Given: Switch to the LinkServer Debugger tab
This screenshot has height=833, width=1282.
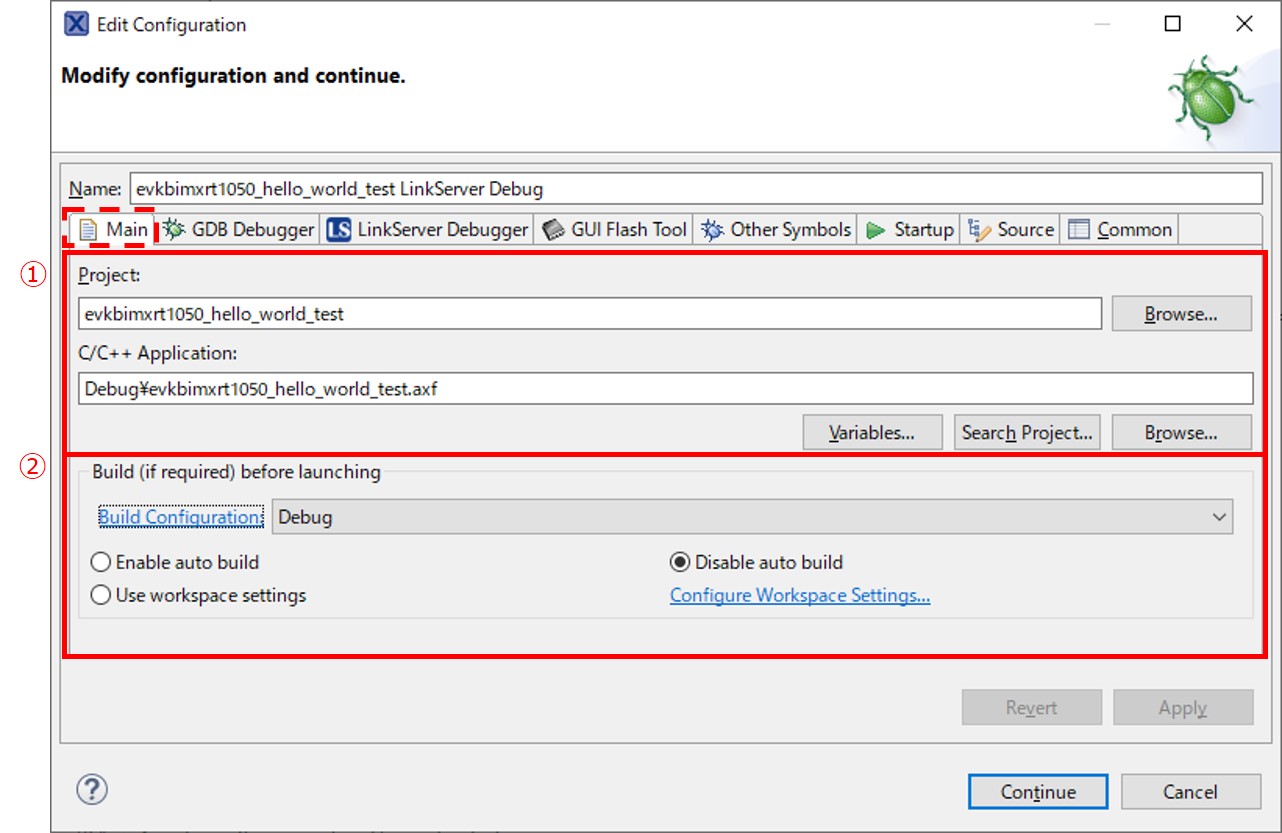Looking at the screenshot, I should click(x=428, y=230).
